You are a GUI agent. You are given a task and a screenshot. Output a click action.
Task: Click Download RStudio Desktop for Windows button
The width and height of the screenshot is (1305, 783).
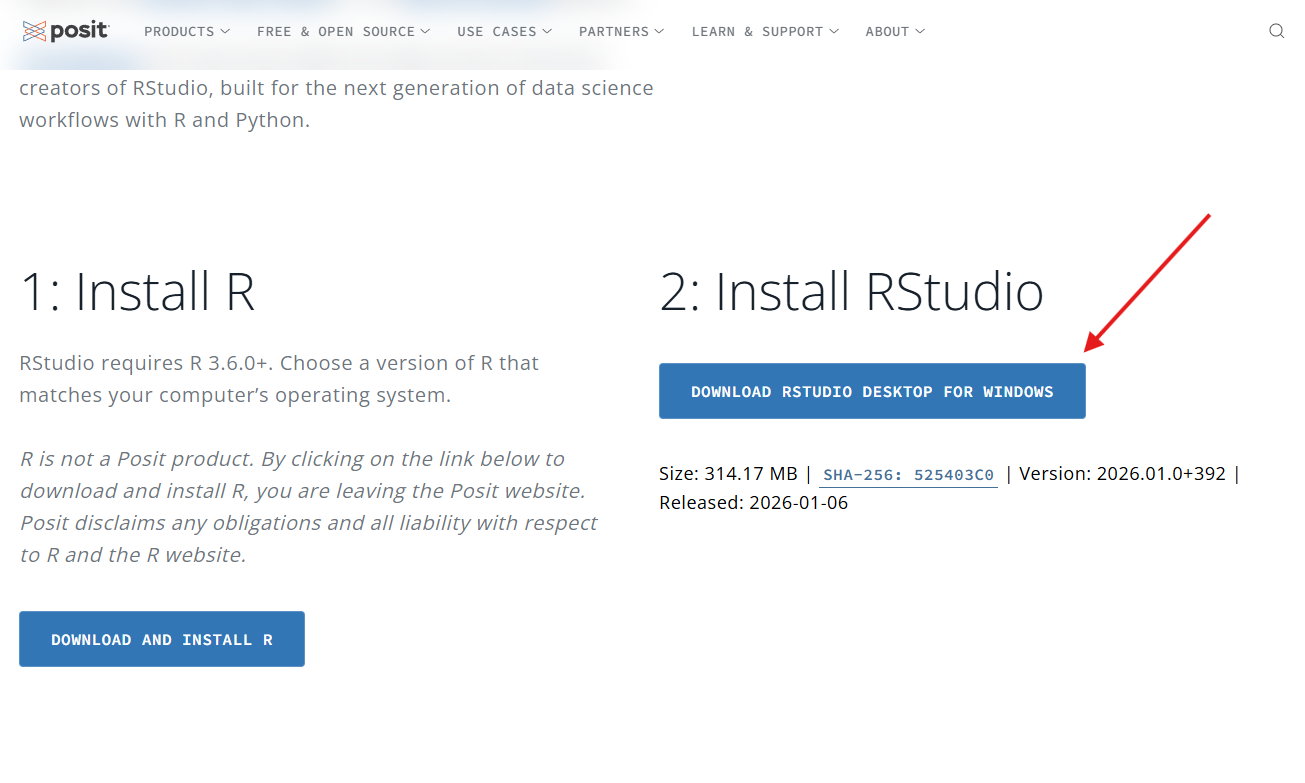point(872,391)
